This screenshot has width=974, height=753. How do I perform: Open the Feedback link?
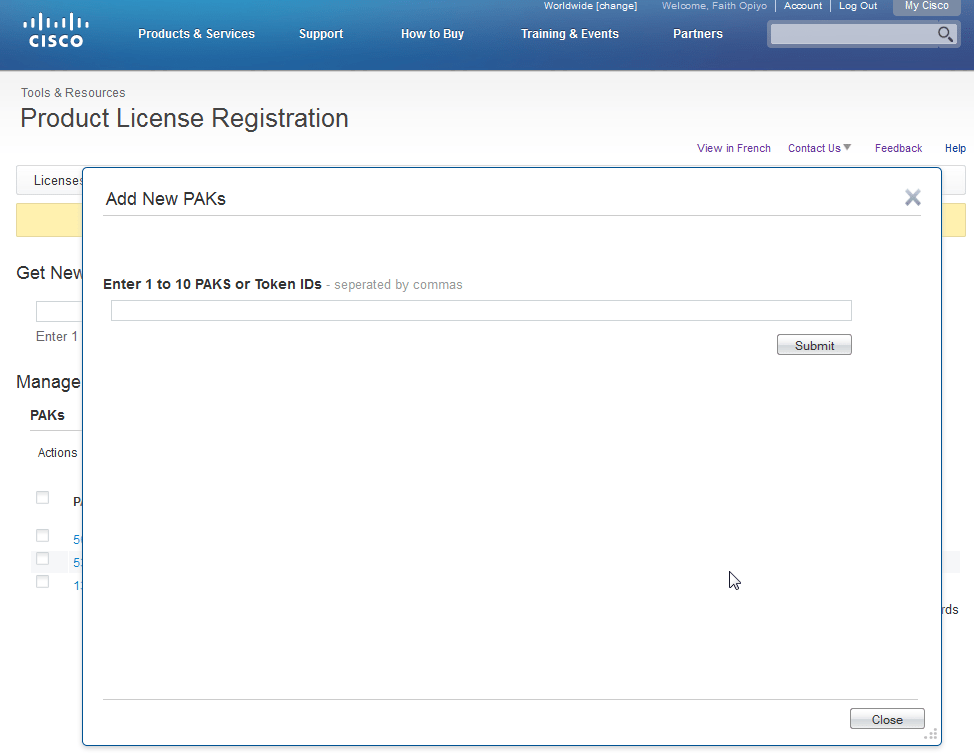[897, 148]
